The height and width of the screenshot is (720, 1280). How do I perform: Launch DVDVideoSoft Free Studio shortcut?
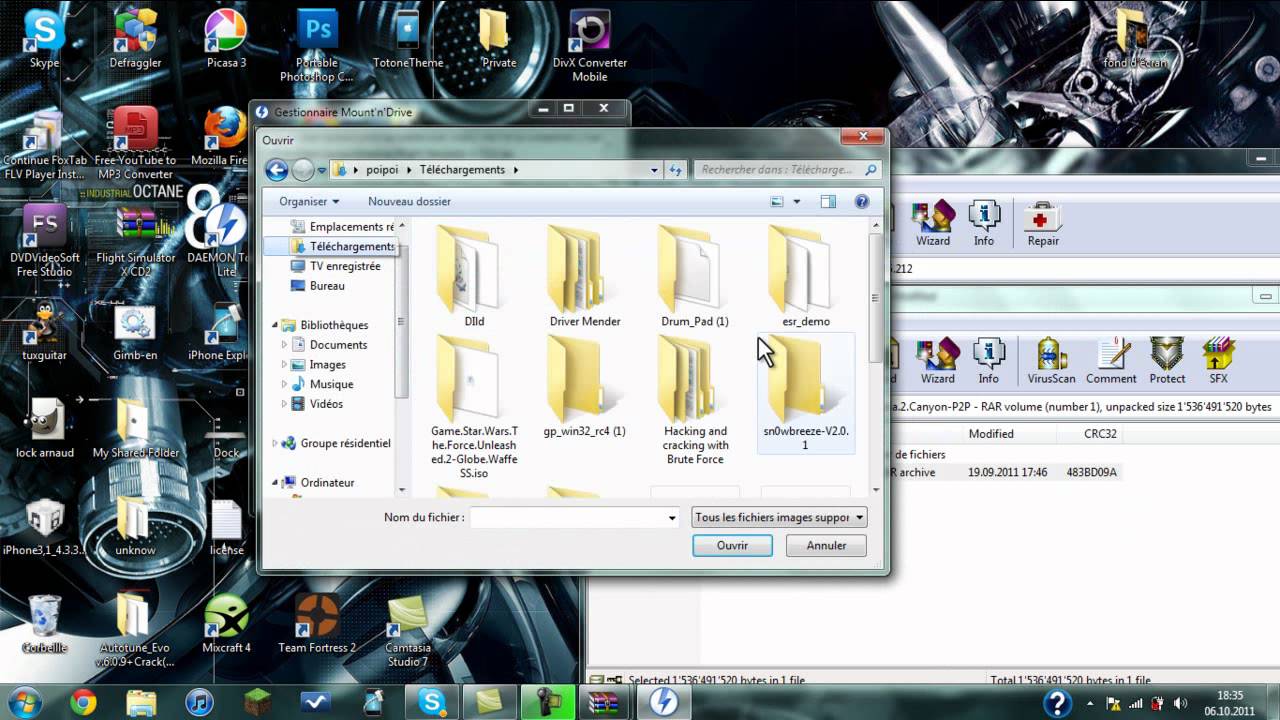point(44,241)
